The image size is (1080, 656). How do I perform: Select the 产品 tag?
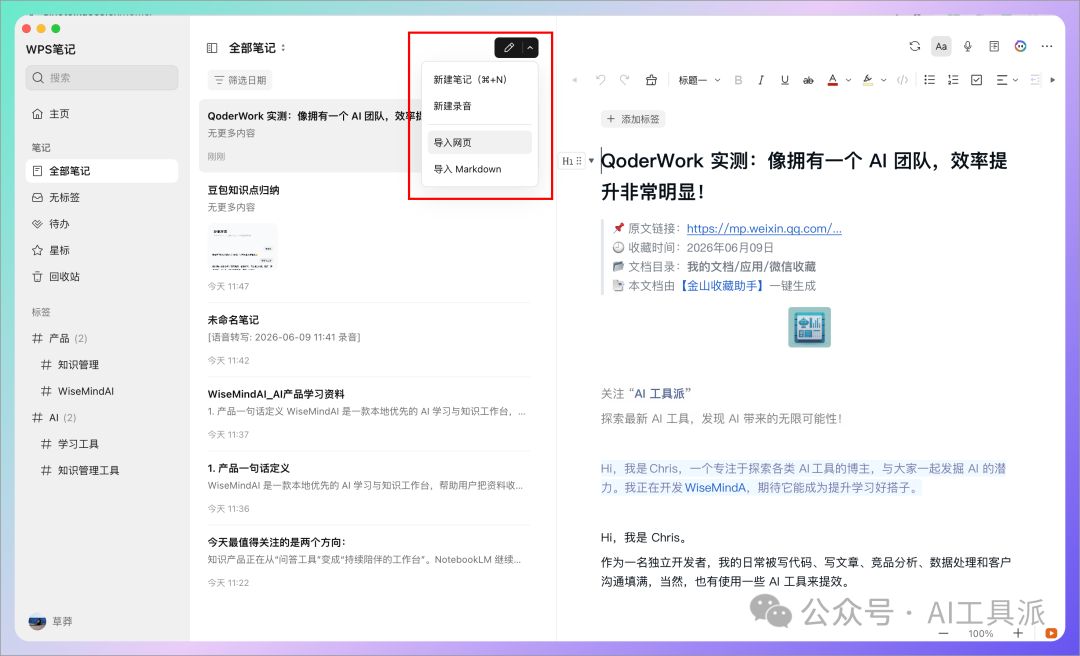[102, 338]
